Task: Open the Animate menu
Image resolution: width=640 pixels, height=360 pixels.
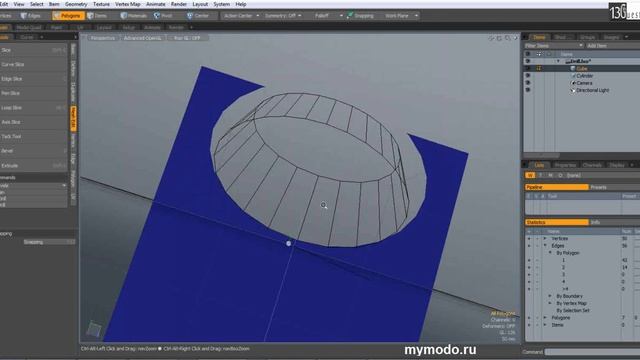Action: coord(156,4)
